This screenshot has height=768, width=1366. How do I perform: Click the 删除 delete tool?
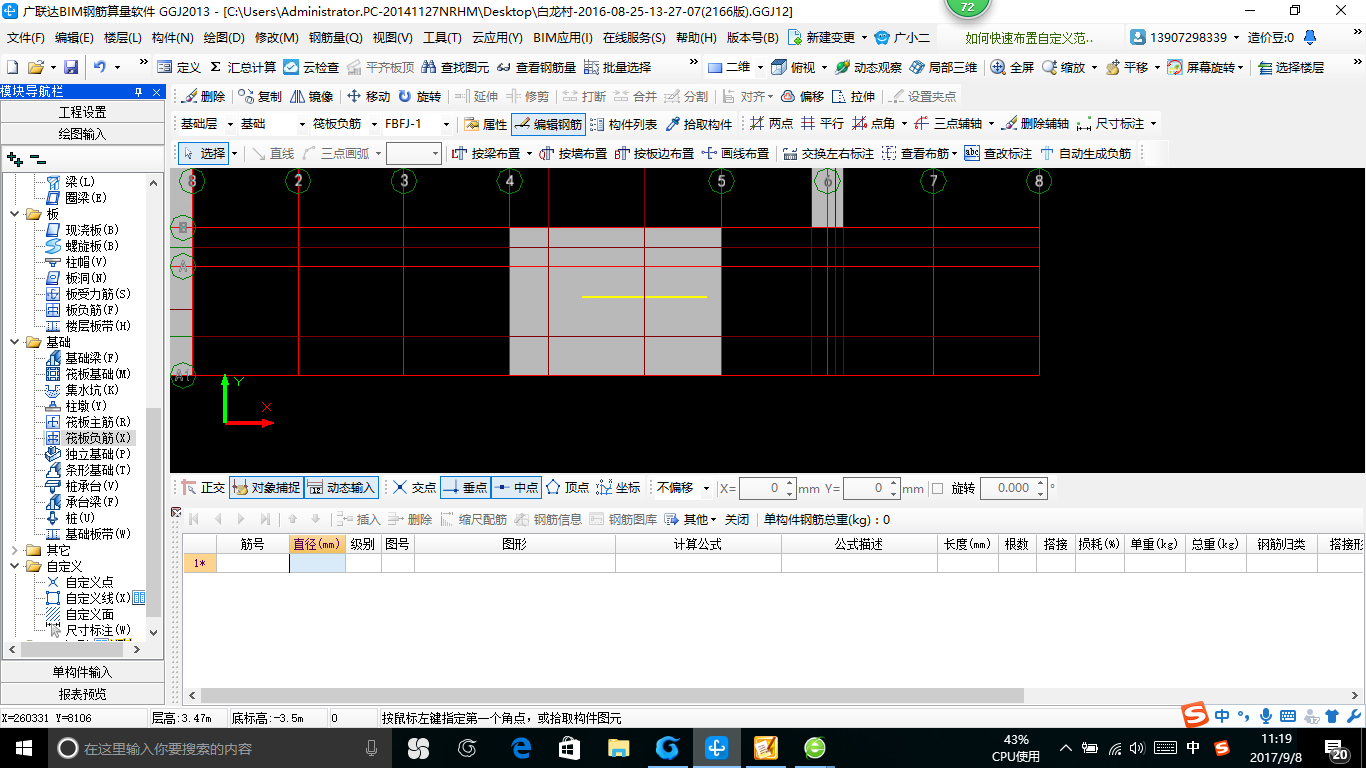click(203, 97)
